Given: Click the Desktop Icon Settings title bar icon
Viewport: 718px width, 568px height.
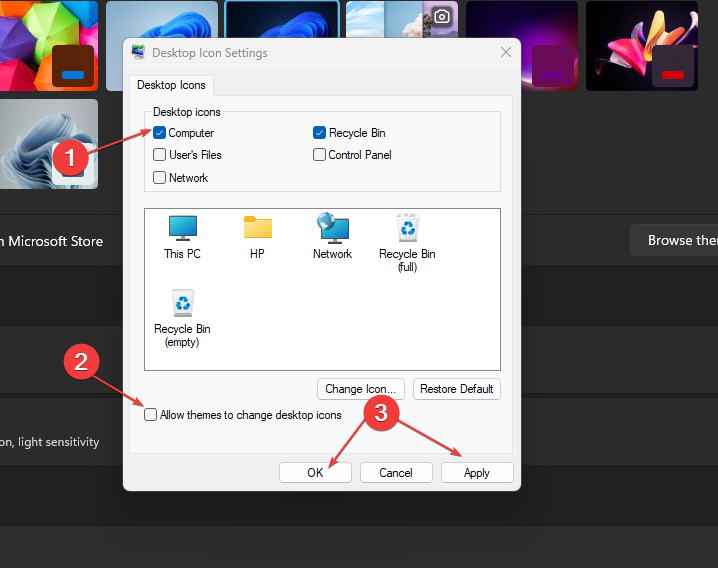Looking at the screenshot, I should click(x=138, y=52).
